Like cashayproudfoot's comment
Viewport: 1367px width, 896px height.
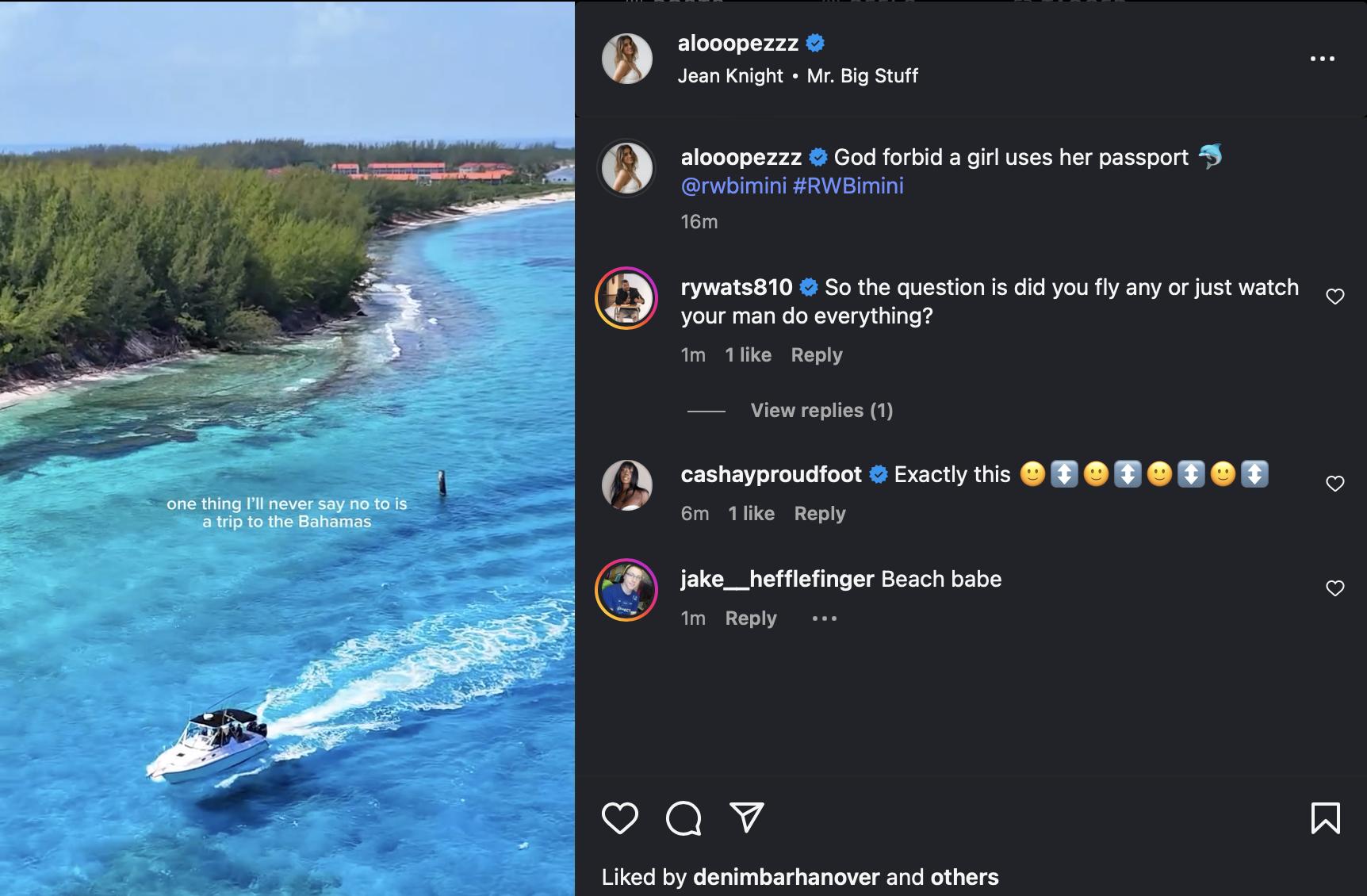click(1335, 484)
